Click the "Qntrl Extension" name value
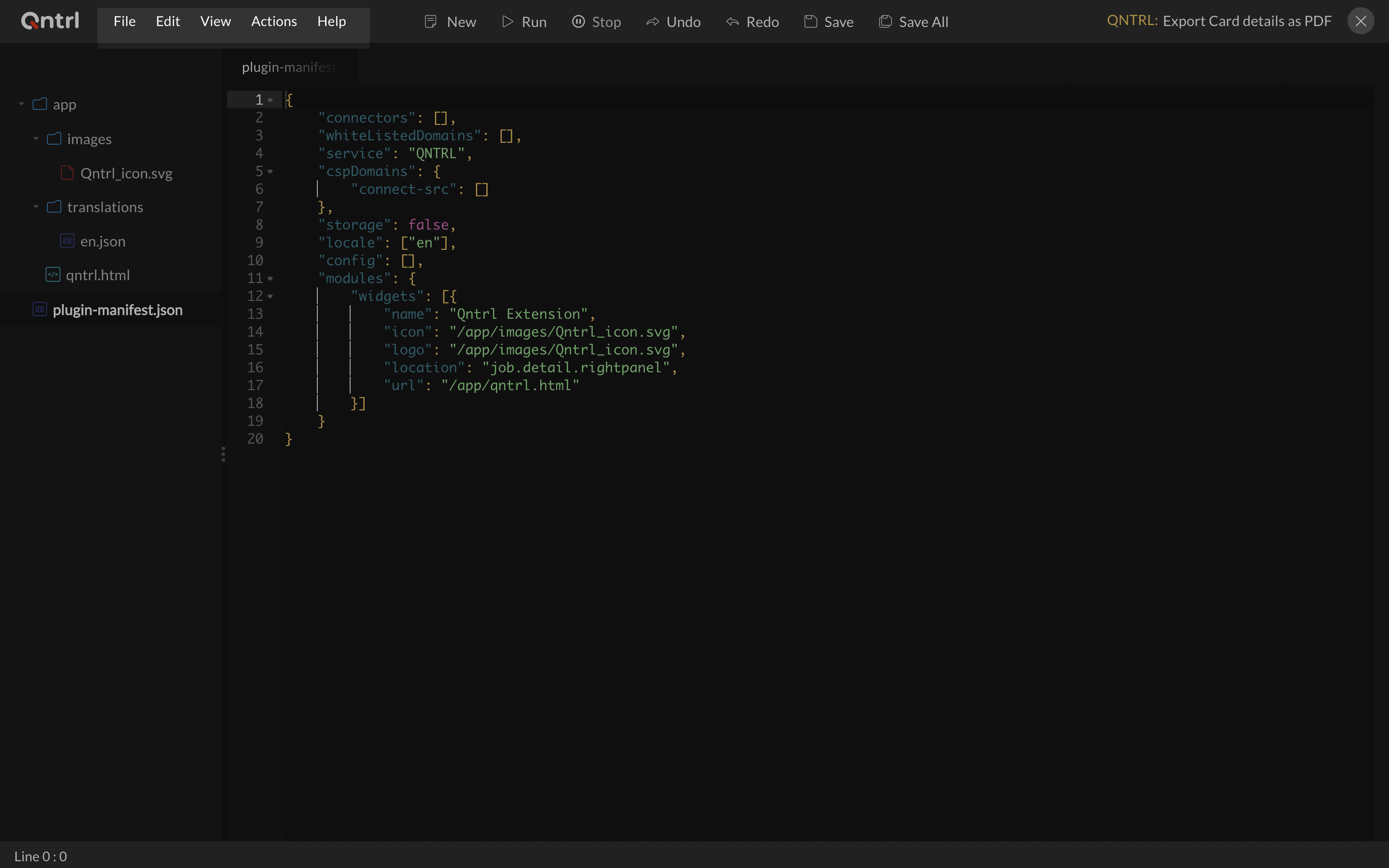Screen dimensions: 1389x868 point(518,314)
